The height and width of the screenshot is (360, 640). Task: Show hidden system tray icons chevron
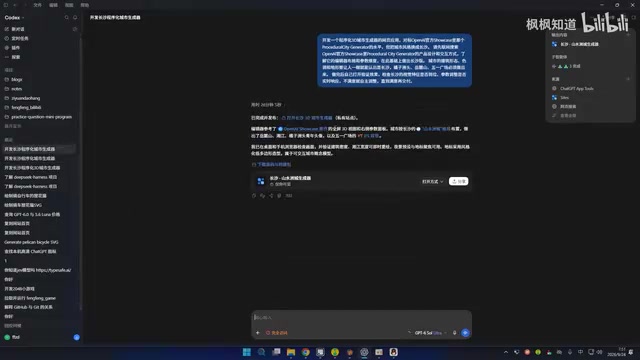pos(506,352)
